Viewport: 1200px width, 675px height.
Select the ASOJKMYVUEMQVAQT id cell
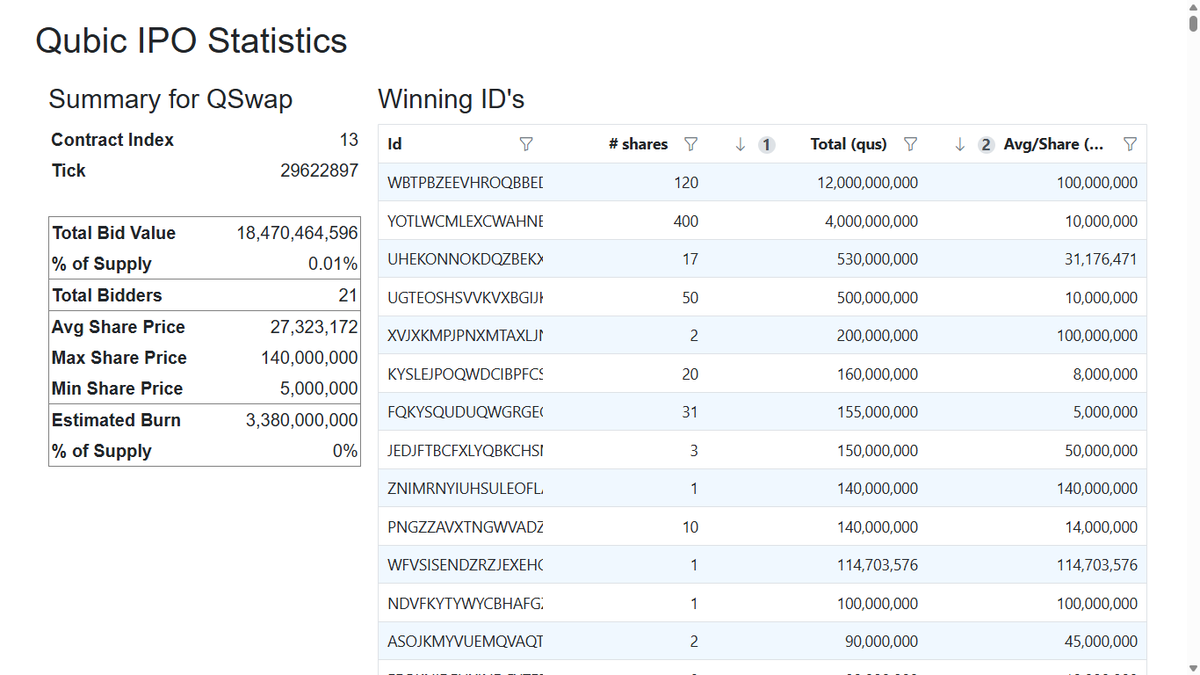464,642
